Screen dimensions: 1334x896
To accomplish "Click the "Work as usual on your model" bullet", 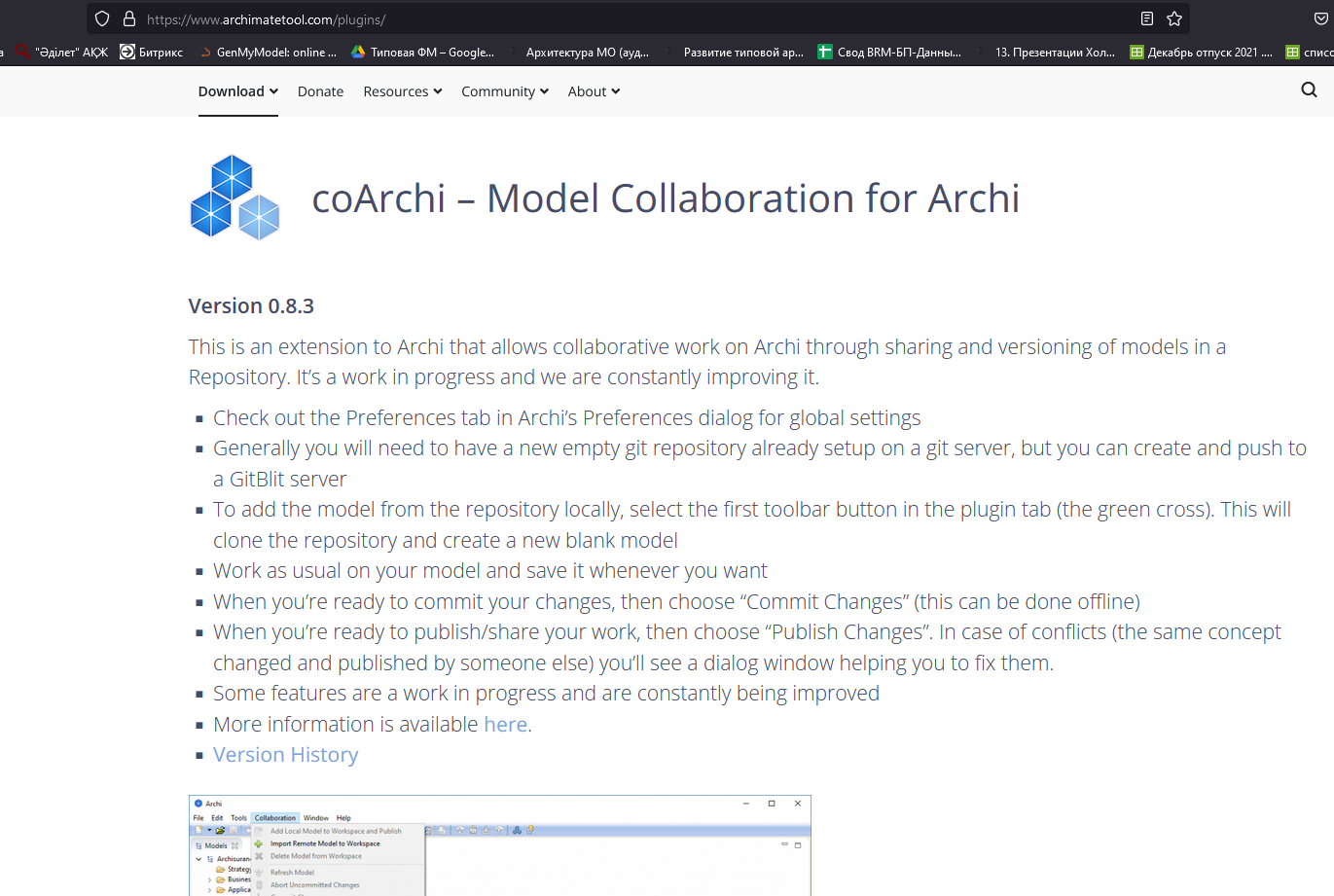I will 490,571.
